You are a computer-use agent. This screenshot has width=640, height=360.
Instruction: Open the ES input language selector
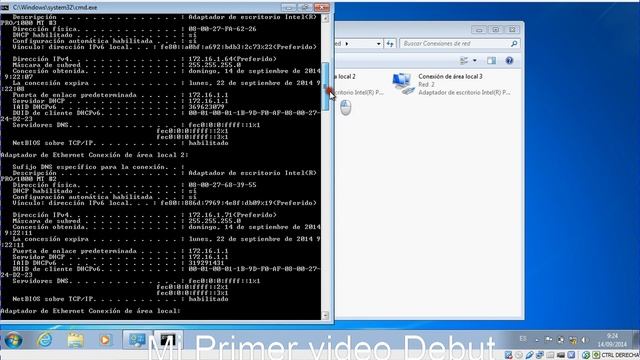tap(523, 339)
